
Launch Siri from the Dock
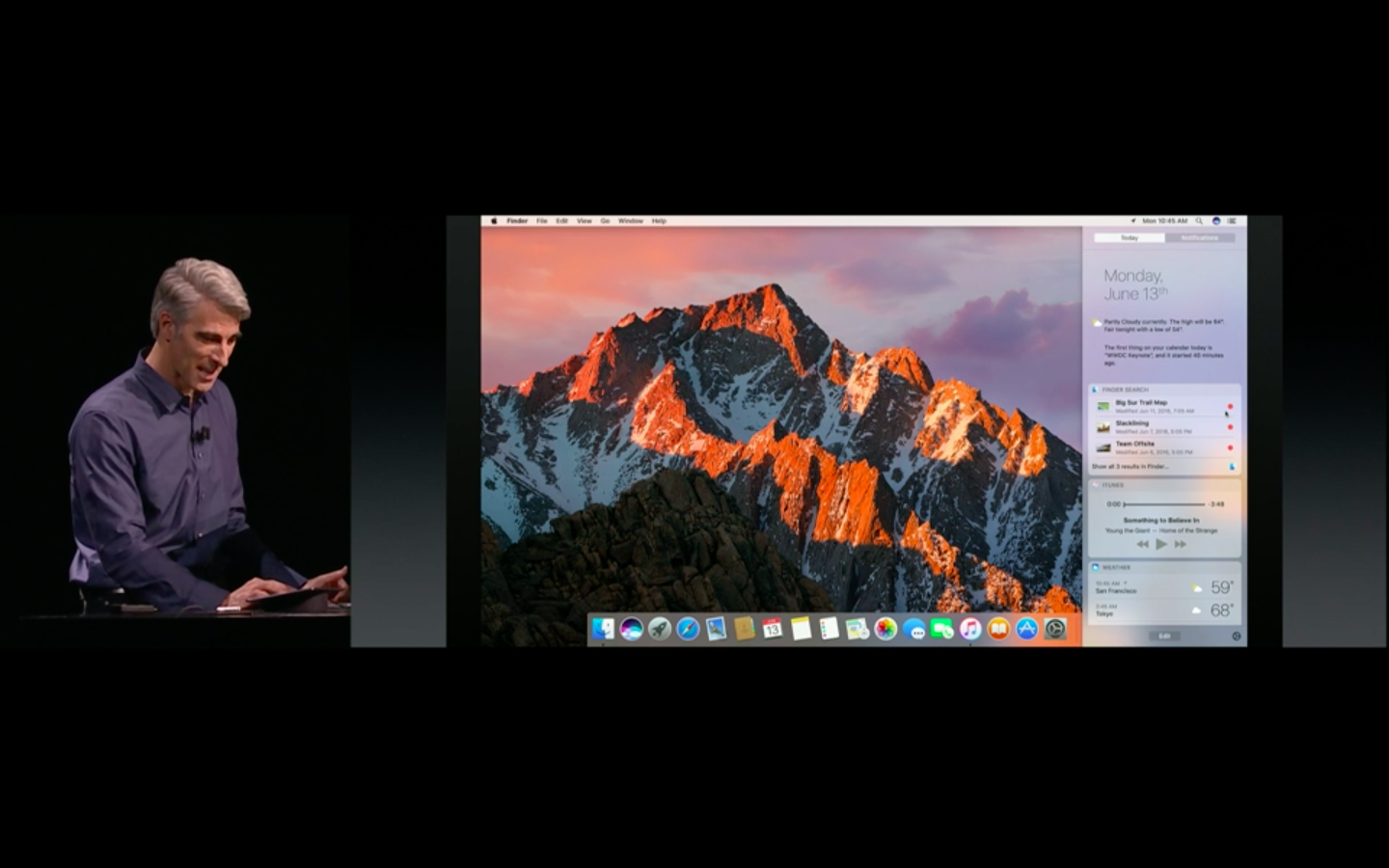pyautogui.click(x=632, y=630)
